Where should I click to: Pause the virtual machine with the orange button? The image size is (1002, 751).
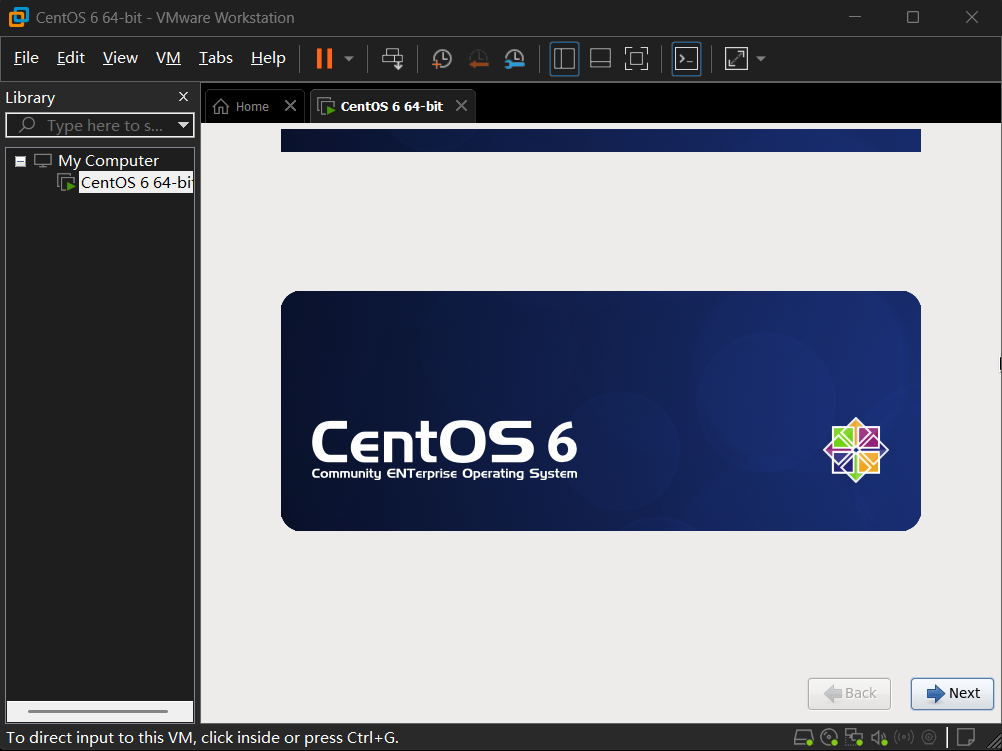[324, 59]
